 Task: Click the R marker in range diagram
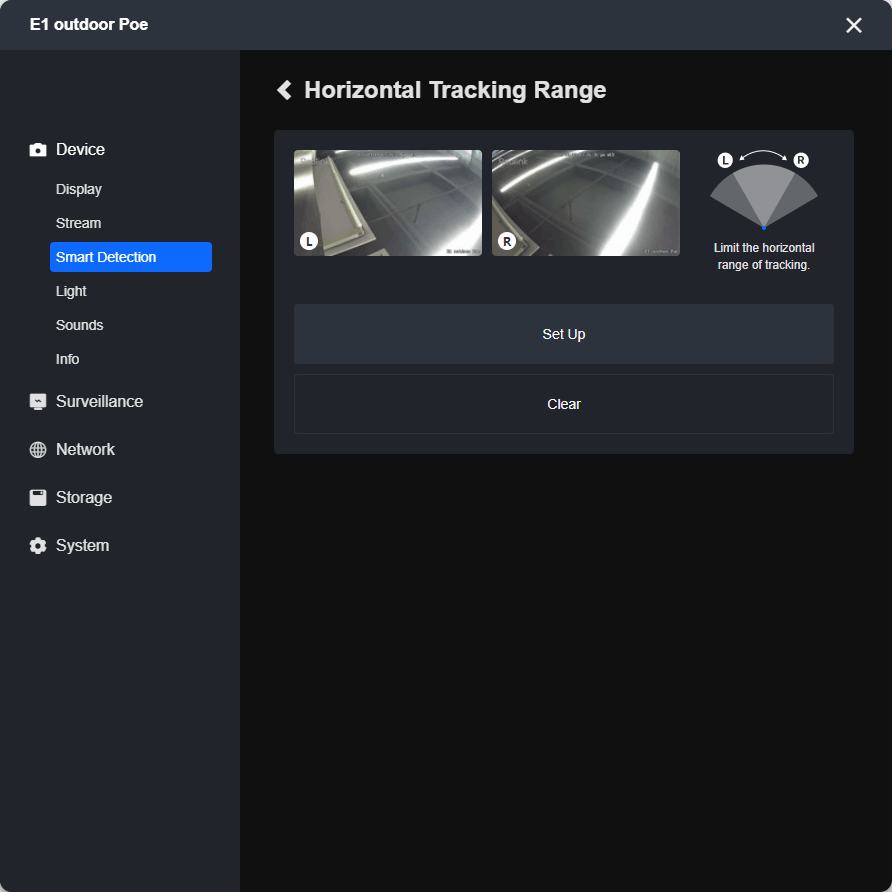[801, 160]
